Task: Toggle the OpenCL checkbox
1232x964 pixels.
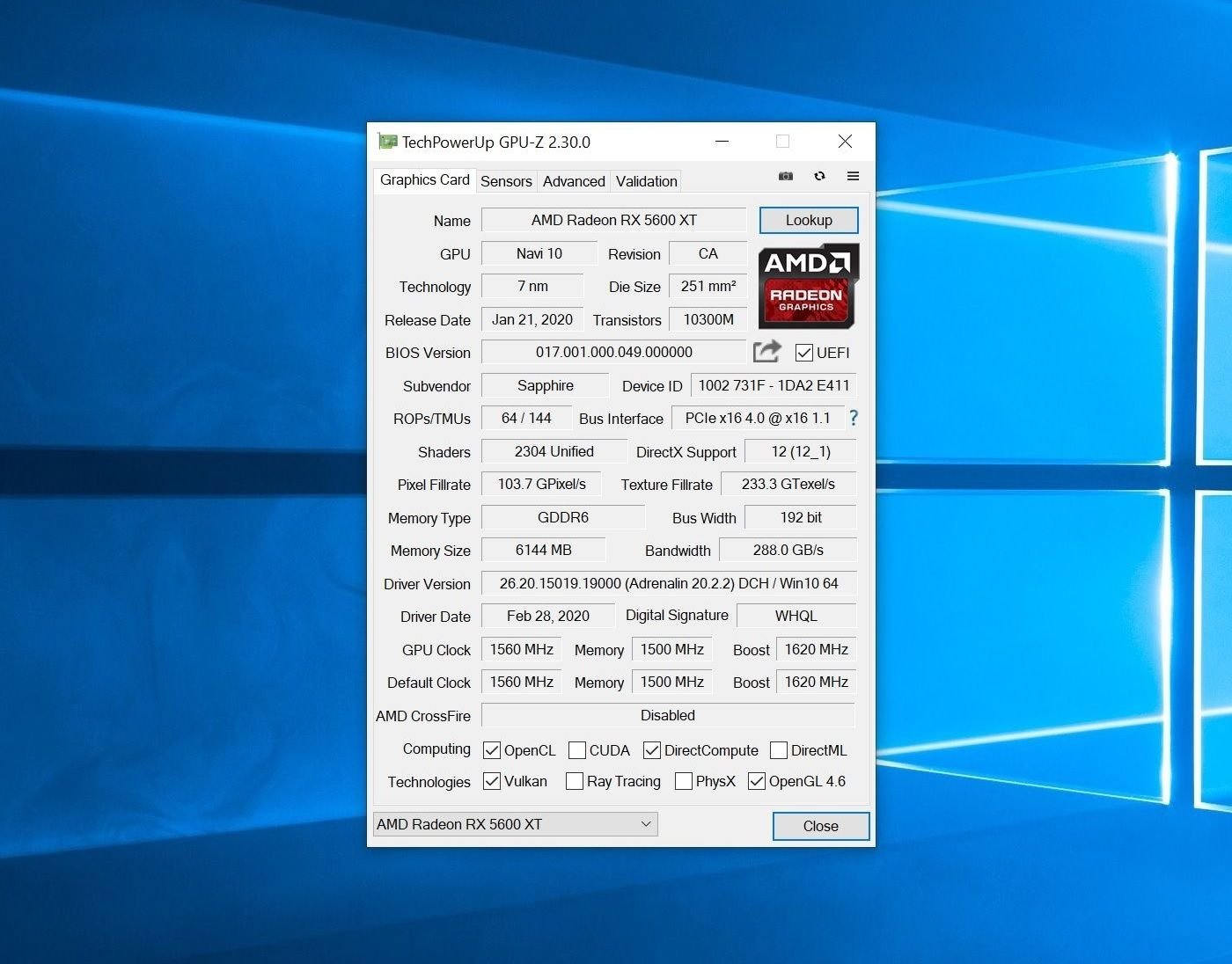Action: [491, 750]
